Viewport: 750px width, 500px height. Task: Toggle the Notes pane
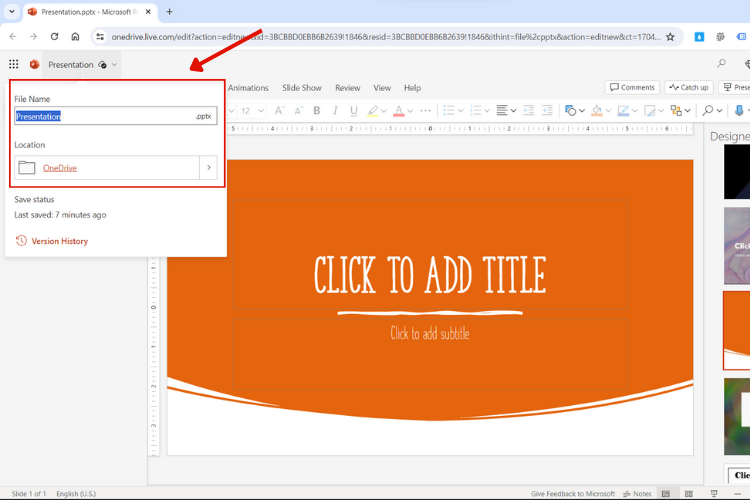coord(637,494)
